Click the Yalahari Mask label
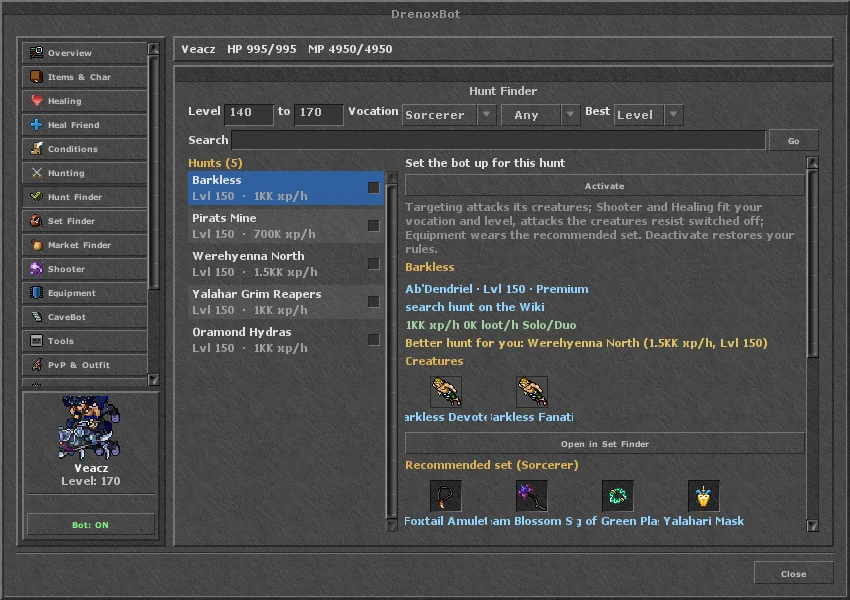Screen dimensions: 850x600 click(704, 521)
